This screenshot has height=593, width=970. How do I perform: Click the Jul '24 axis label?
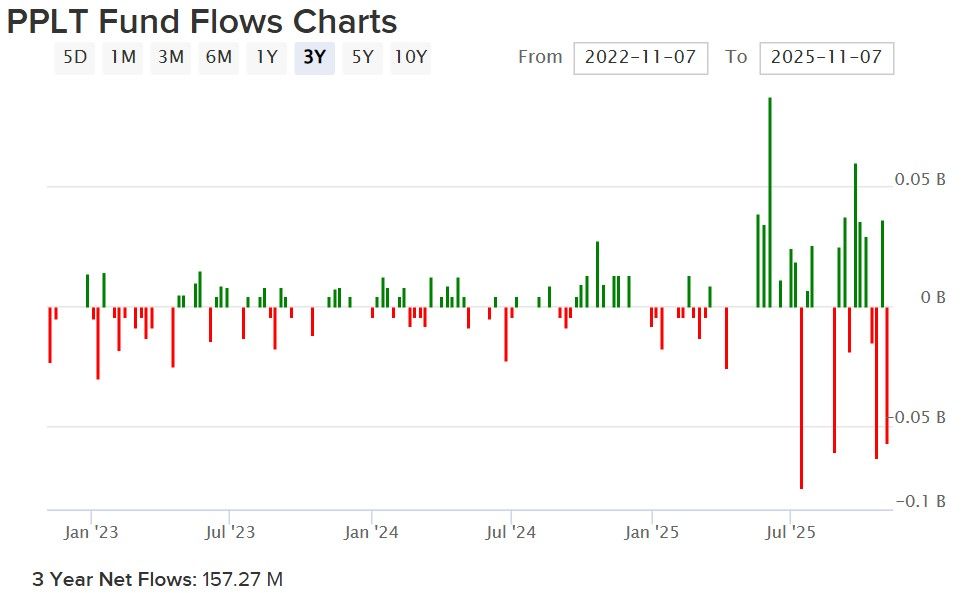click(x=510, y=533)
